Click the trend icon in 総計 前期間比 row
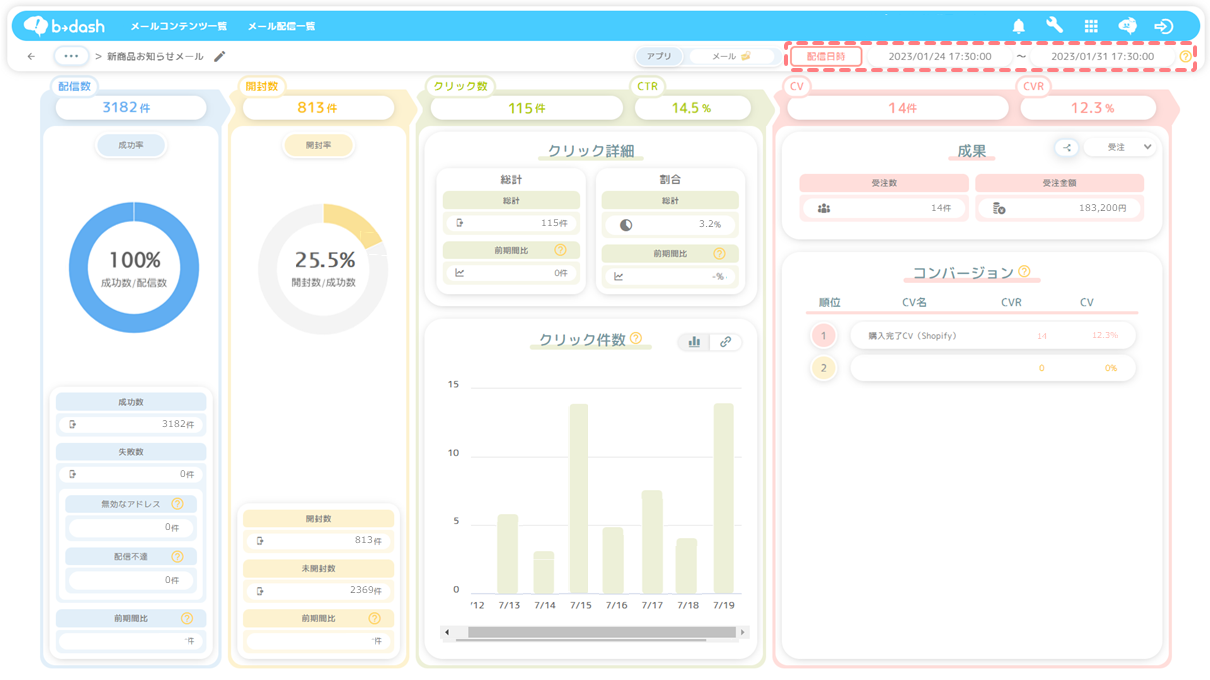 click(460, 273)
